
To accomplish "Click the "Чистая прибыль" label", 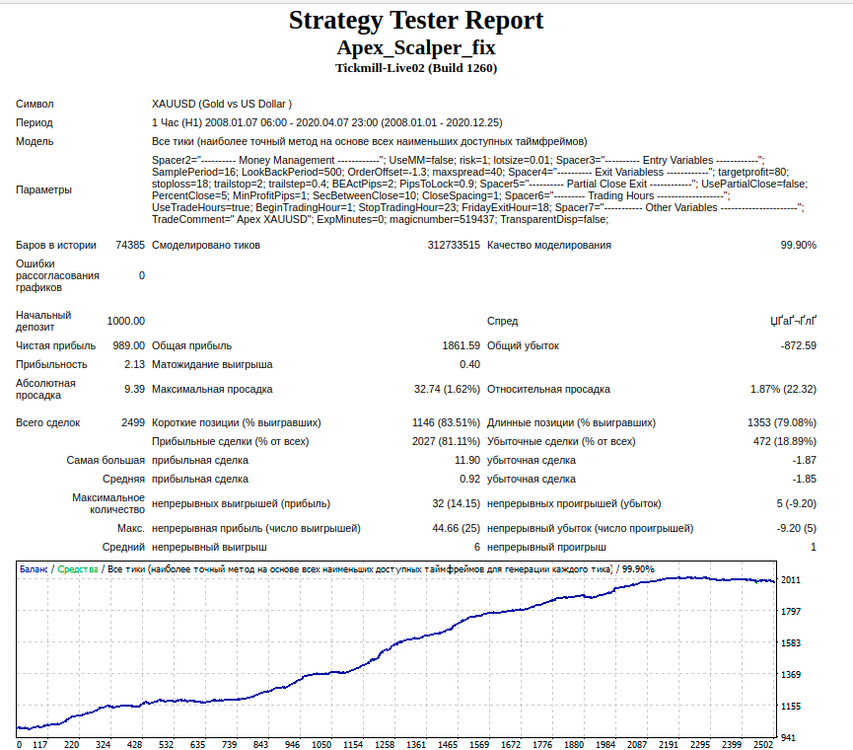I will [x=55, y=346].
